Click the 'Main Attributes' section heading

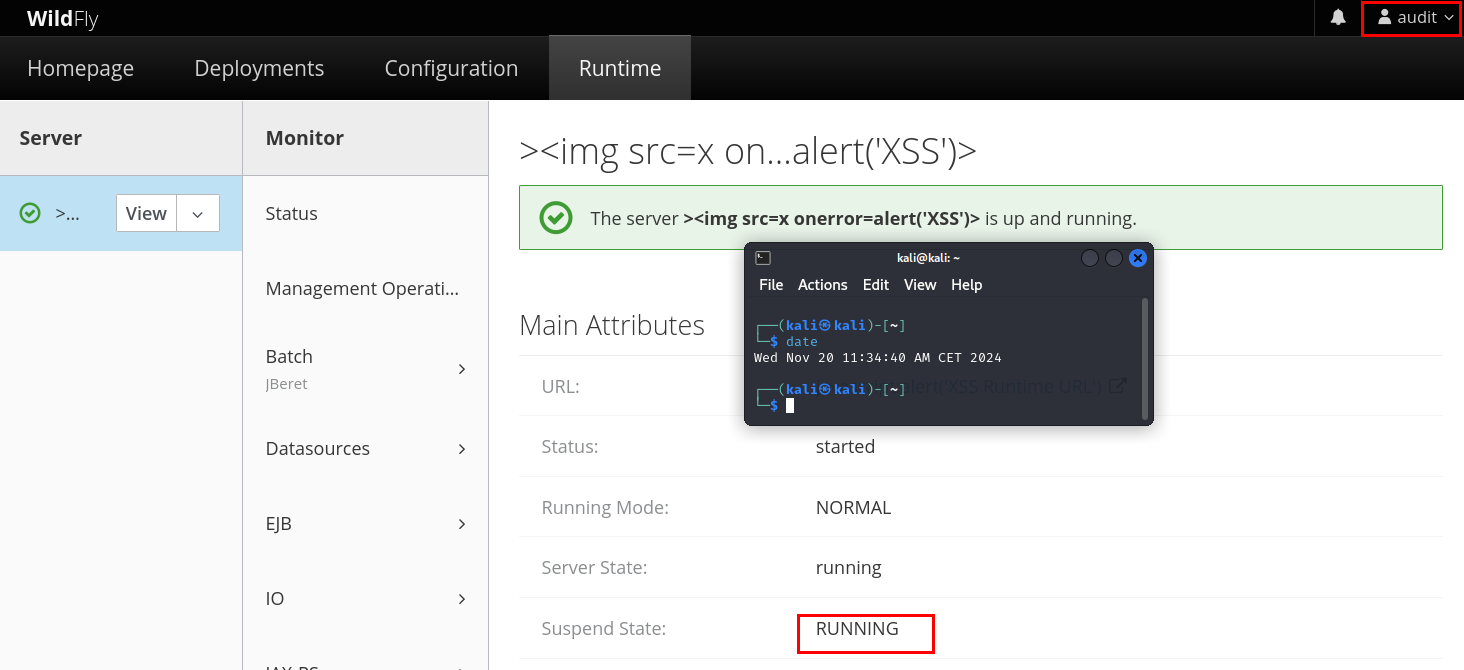[x=612, y=325]
